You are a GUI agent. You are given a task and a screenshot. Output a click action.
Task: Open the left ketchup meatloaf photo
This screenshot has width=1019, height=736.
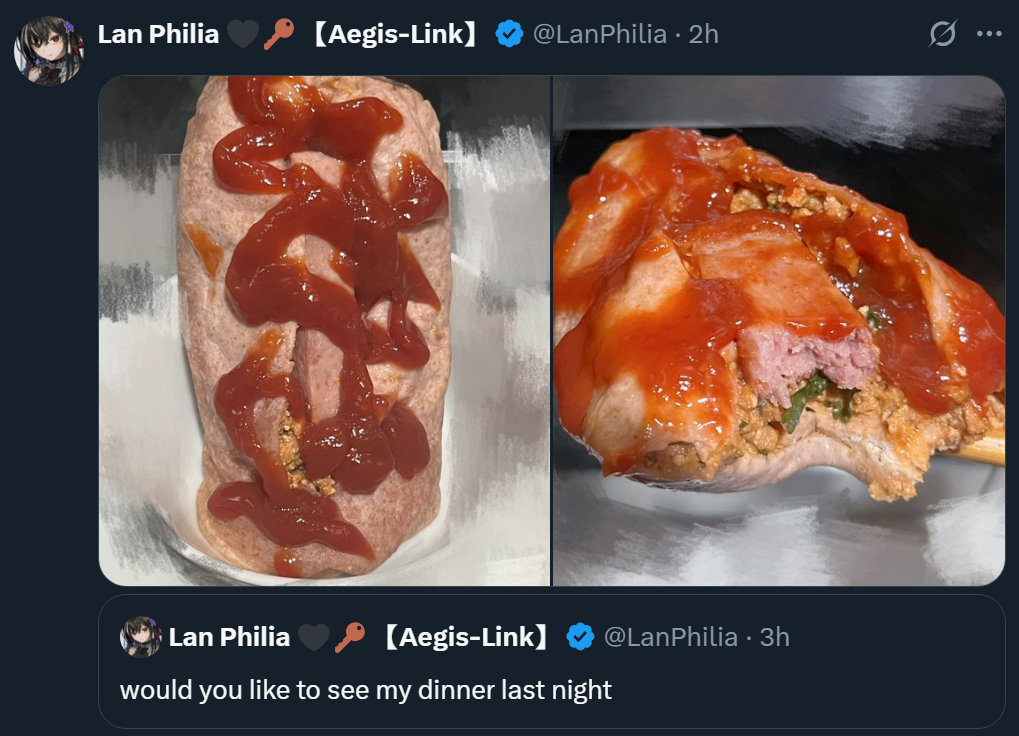(324, 330)
